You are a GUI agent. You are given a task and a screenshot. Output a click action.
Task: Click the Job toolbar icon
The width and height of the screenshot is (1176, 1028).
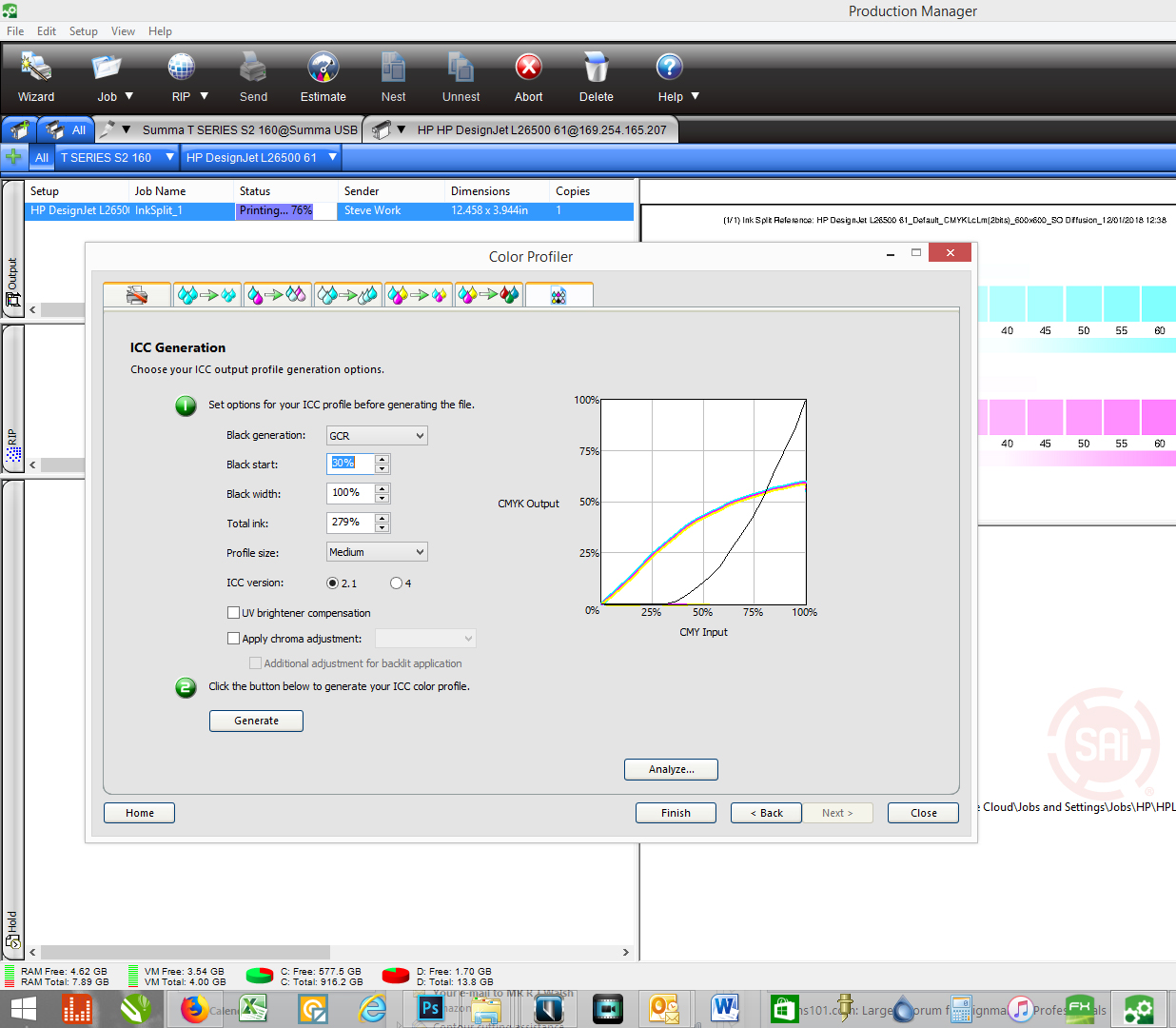pyautogui.click(x=106, y=68)
